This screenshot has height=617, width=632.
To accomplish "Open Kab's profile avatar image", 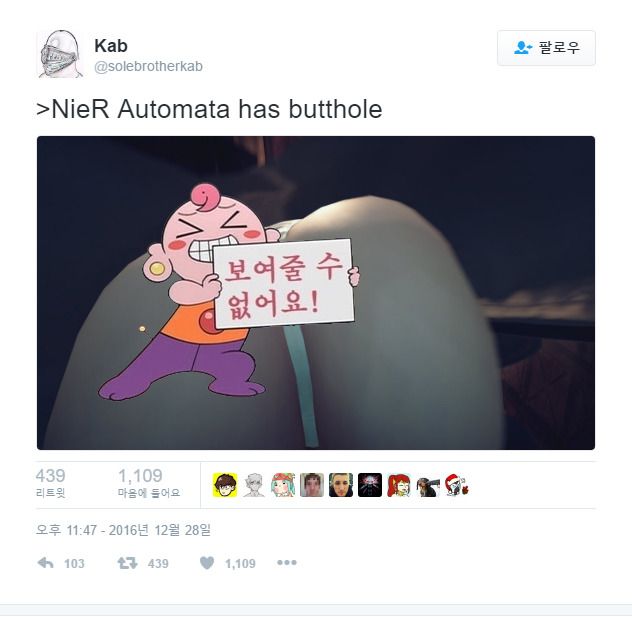I will pos(60,54).
